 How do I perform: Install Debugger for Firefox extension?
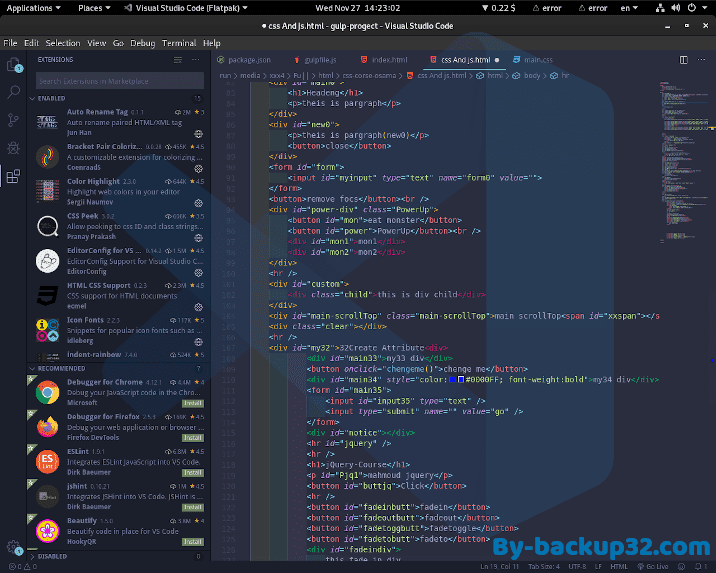(193, 438)
